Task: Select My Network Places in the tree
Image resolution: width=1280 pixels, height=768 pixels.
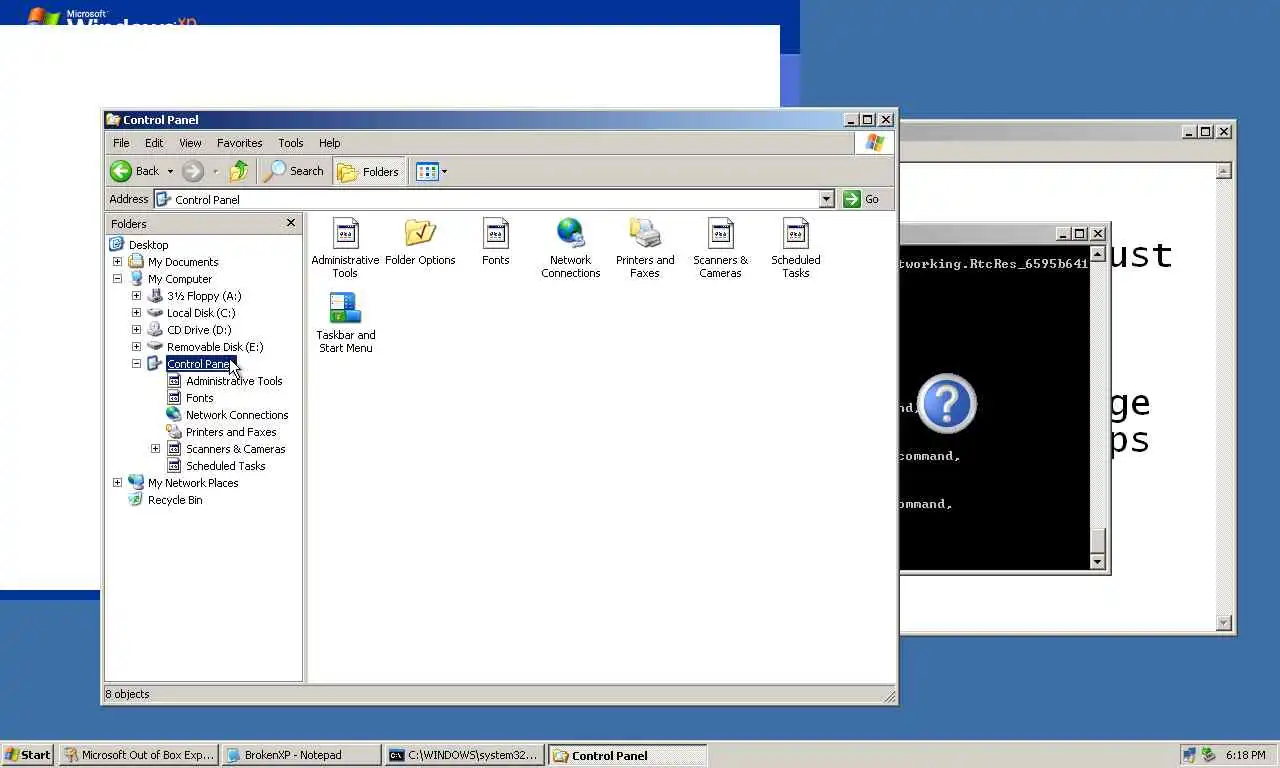Action: [193, 483]
